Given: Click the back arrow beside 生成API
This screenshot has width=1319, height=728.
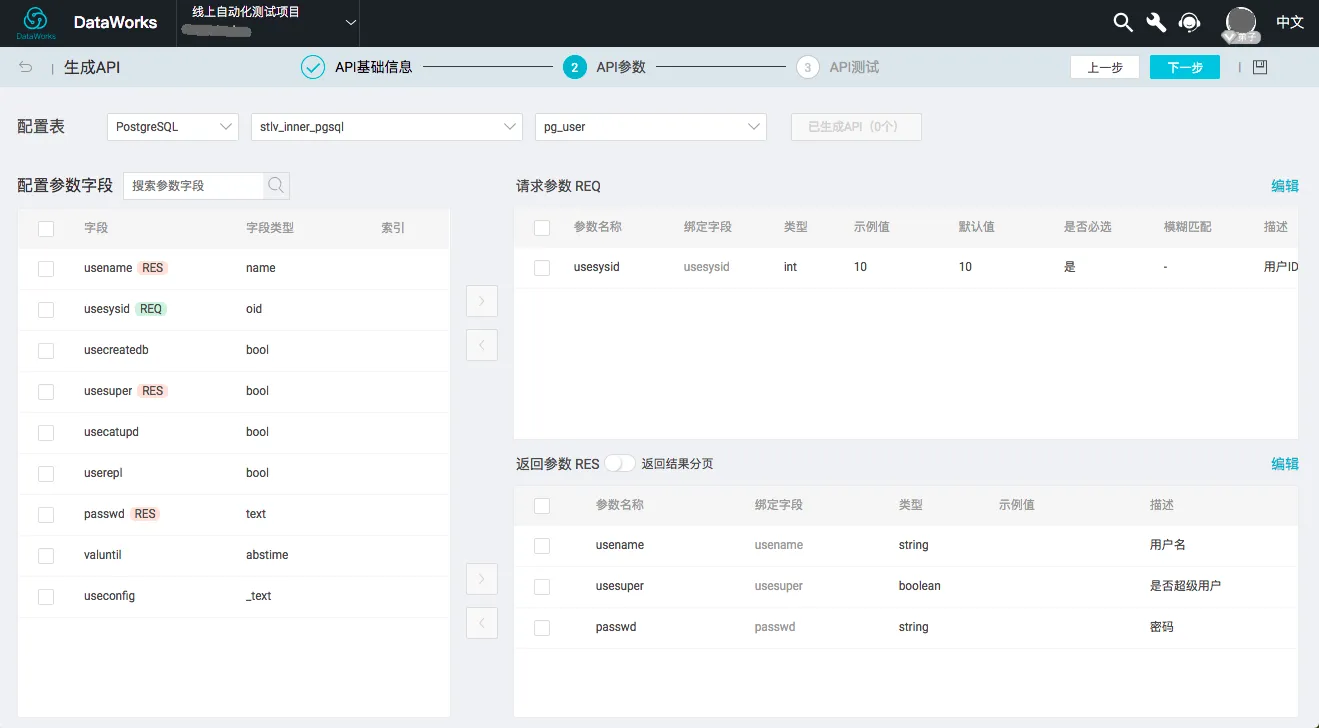Looking at the screenshot, I should click(26, 67).
